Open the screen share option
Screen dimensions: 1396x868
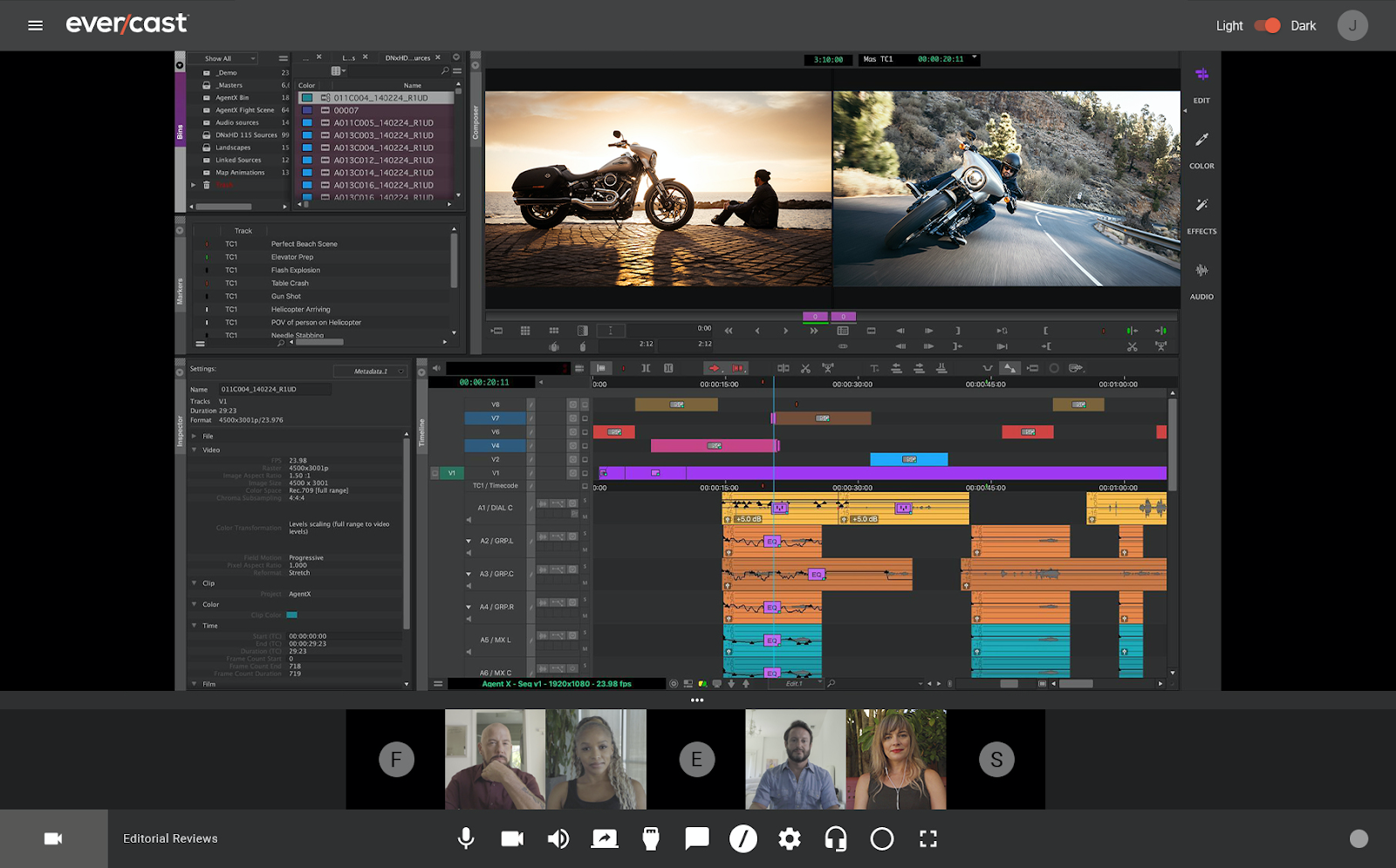605,838
